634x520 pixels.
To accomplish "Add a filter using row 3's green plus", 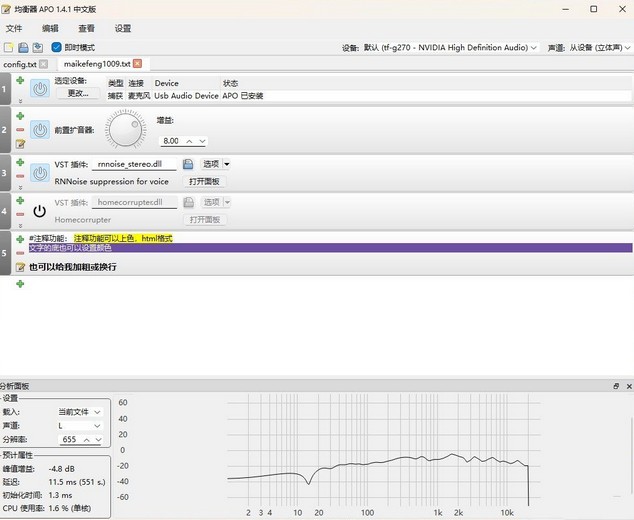I will pyautogui.click(x=20, y=163).
